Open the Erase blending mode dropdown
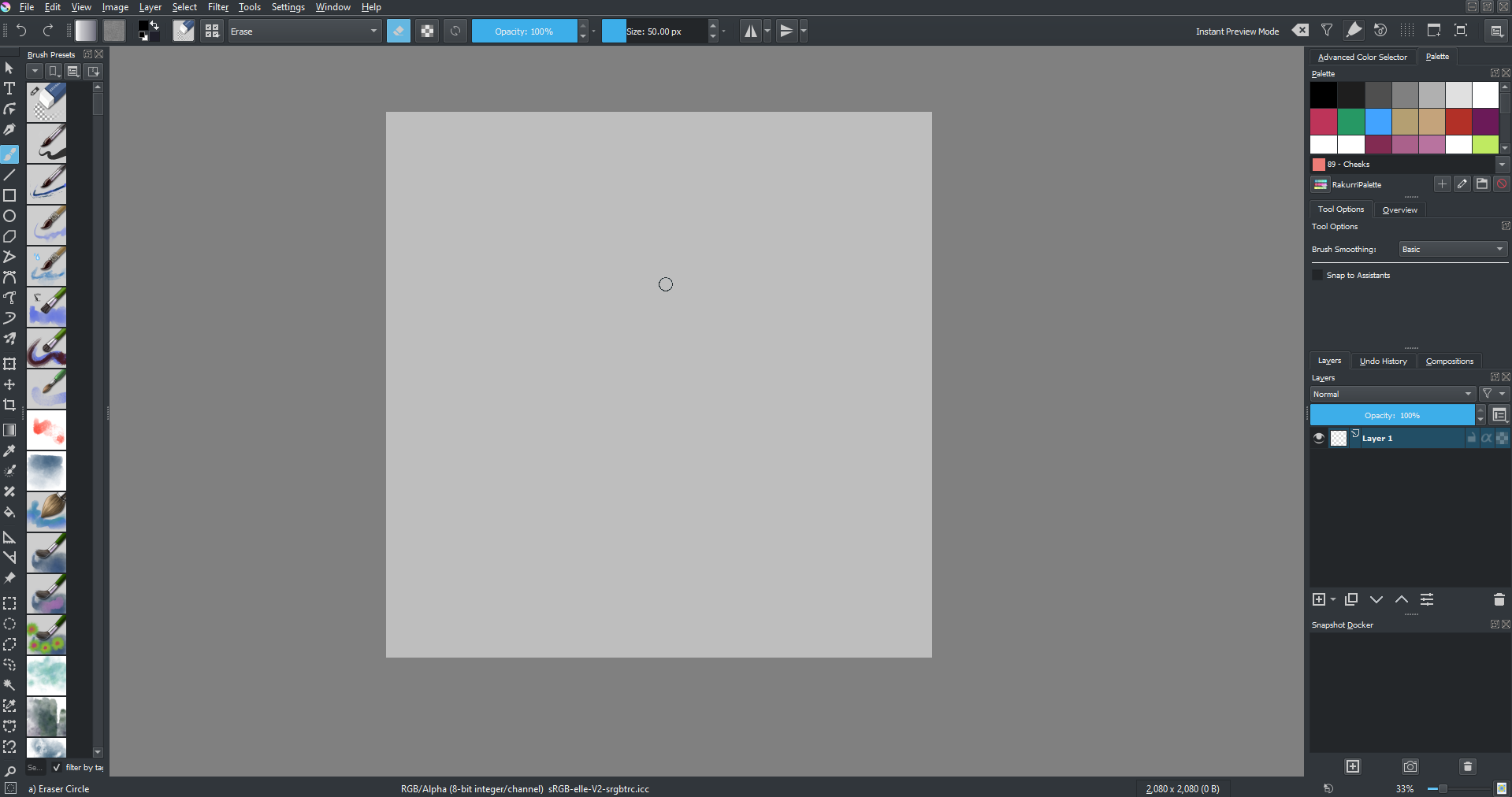 pos(304,32)
